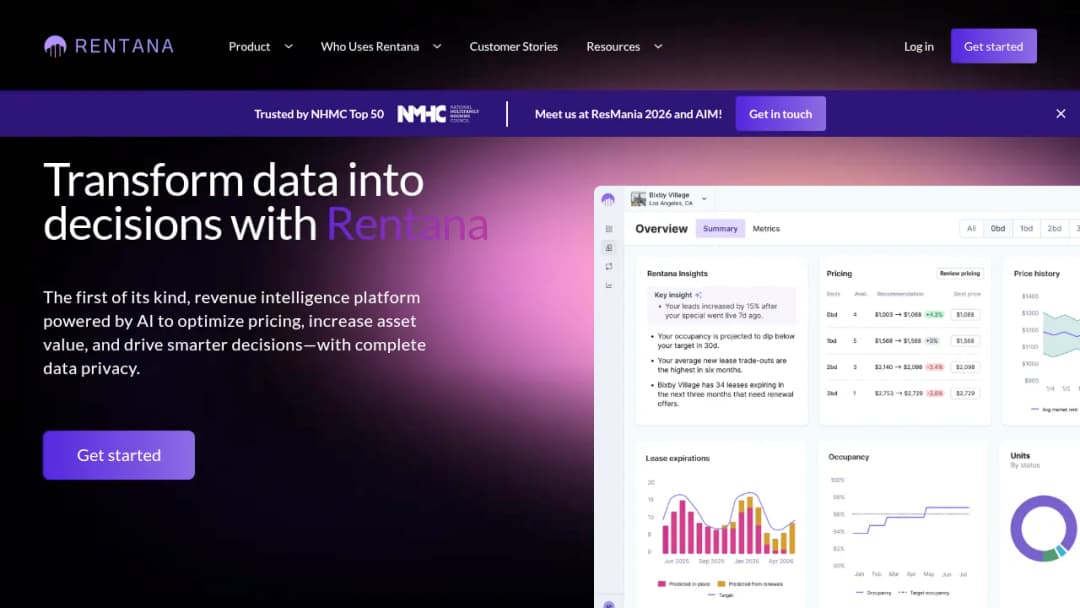Dismiss the announcement banner with the X
The image size is (1080, 608).
(x=1061, y=114)
